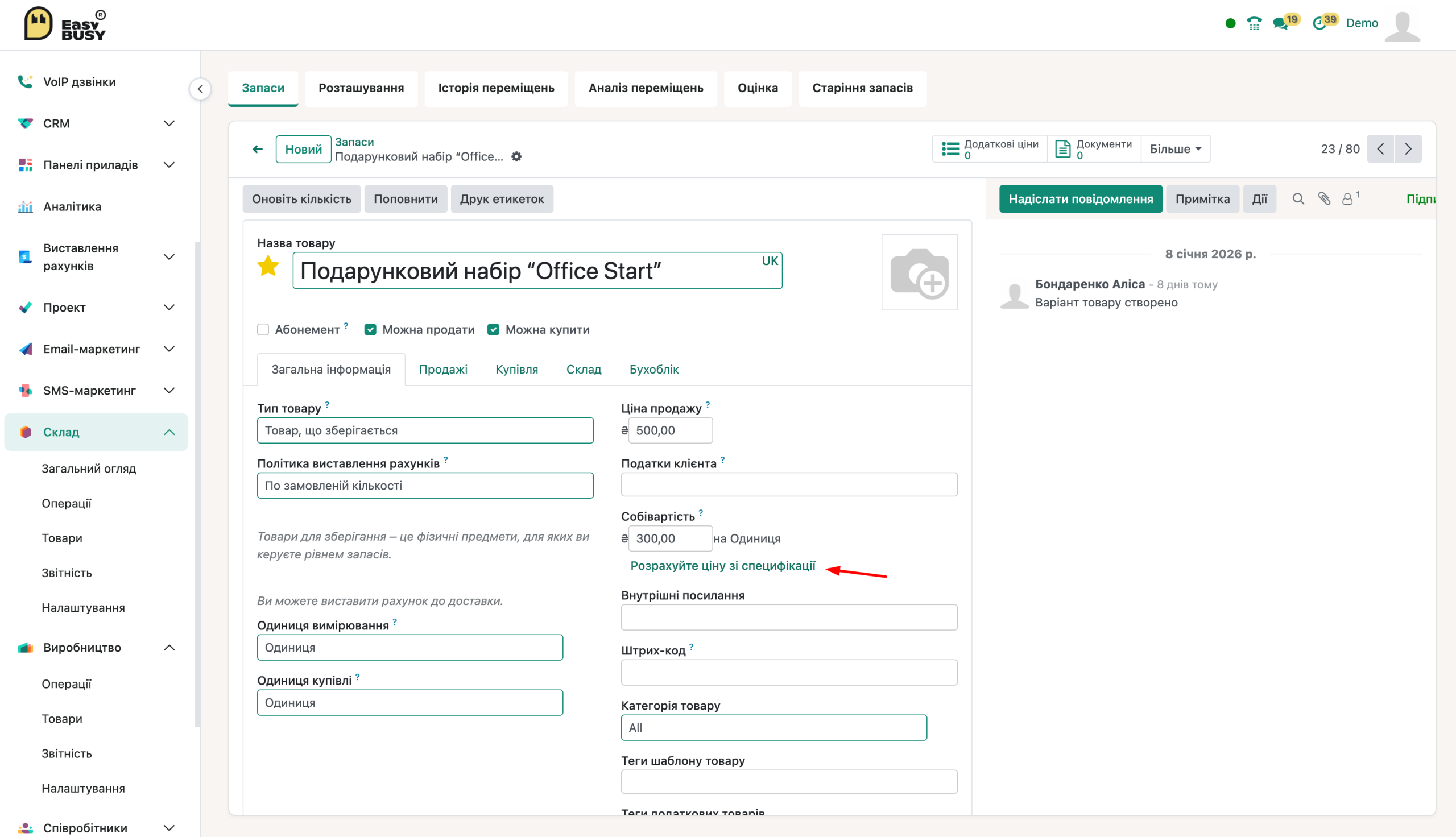Go back using the left arrow icon

pos(258,150)
